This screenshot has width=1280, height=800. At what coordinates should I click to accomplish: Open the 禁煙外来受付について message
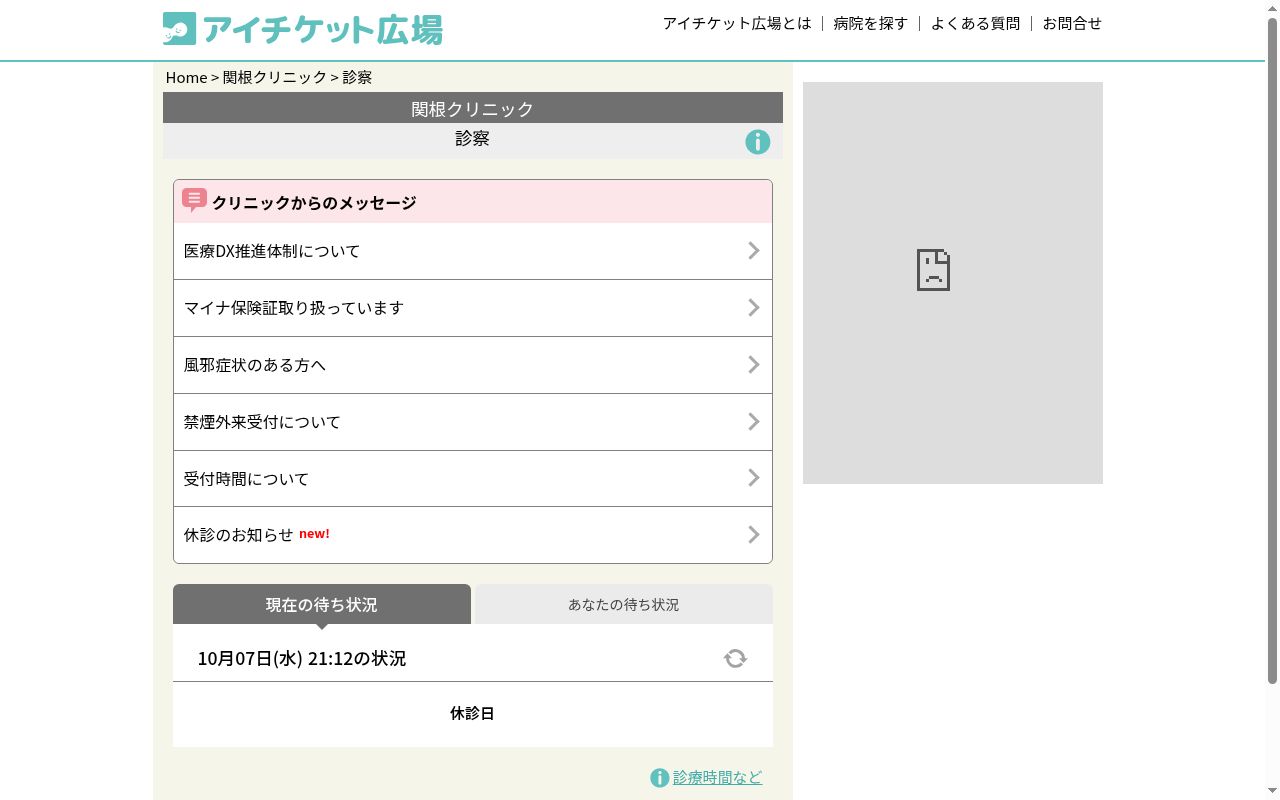tap(473, 422)
